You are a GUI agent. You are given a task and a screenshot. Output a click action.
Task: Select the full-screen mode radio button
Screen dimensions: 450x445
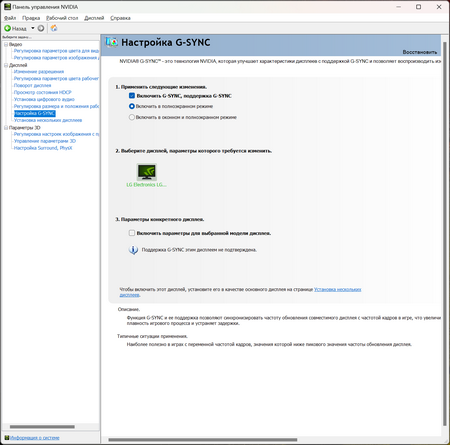(x=132, y=106)
